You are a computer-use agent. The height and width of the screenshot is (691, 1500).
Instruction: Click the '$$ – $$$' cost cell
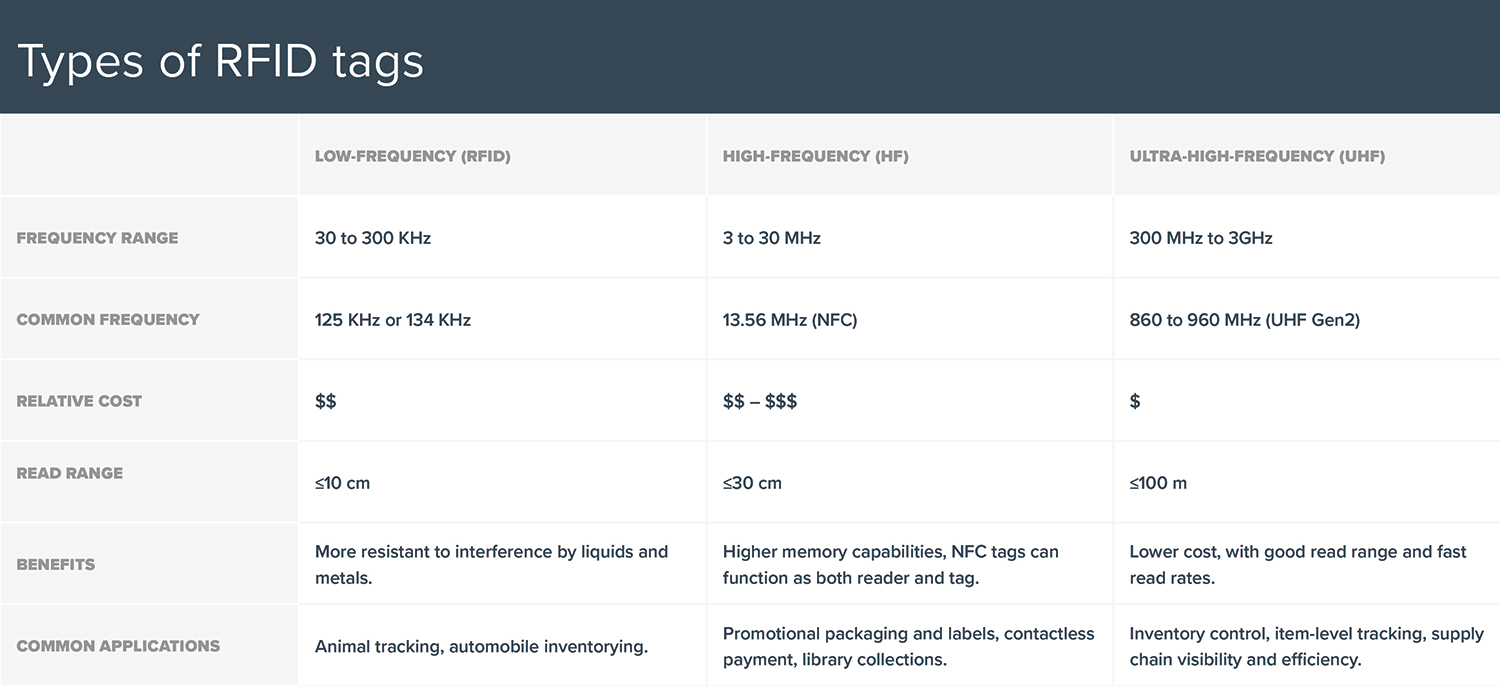760,401
